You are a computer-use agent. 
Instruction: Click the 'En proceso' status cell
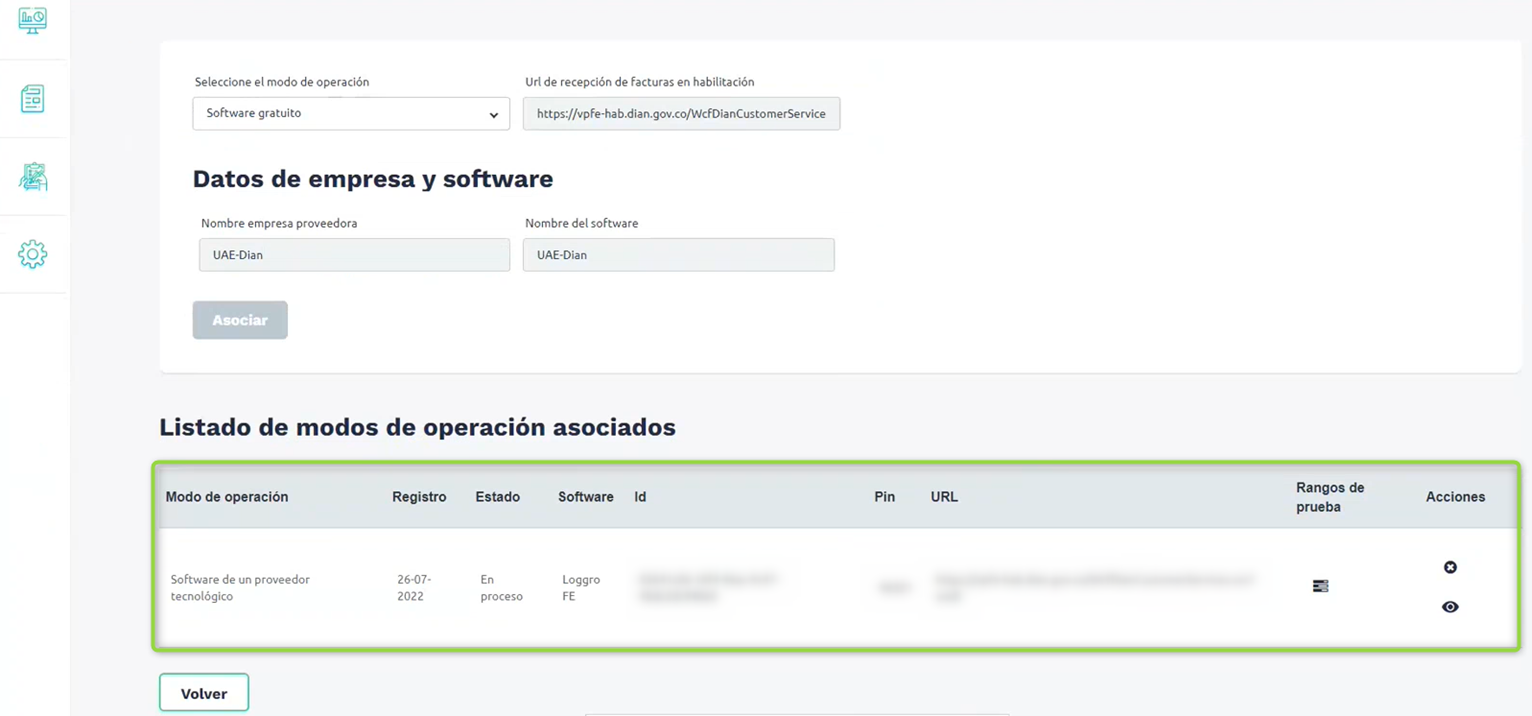click(501, 588)
